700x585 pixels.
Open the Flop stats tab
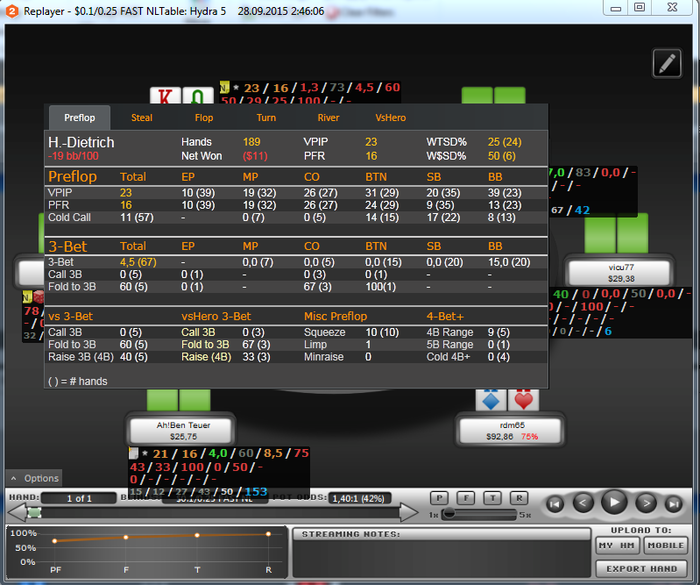pyautogui.click(x=204, y=118)
